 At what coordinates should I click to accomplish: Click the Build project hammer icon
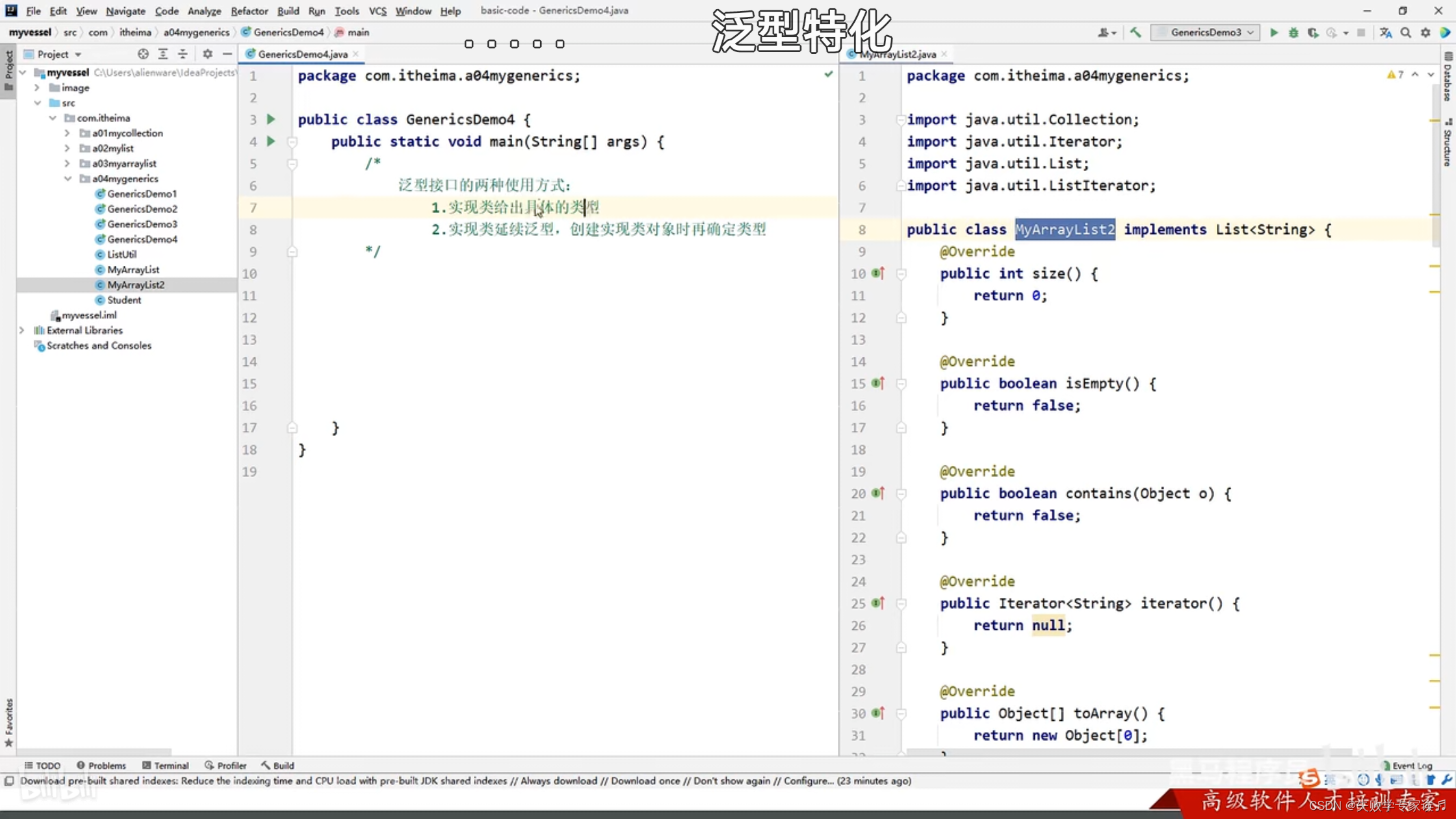(1136, 32)
